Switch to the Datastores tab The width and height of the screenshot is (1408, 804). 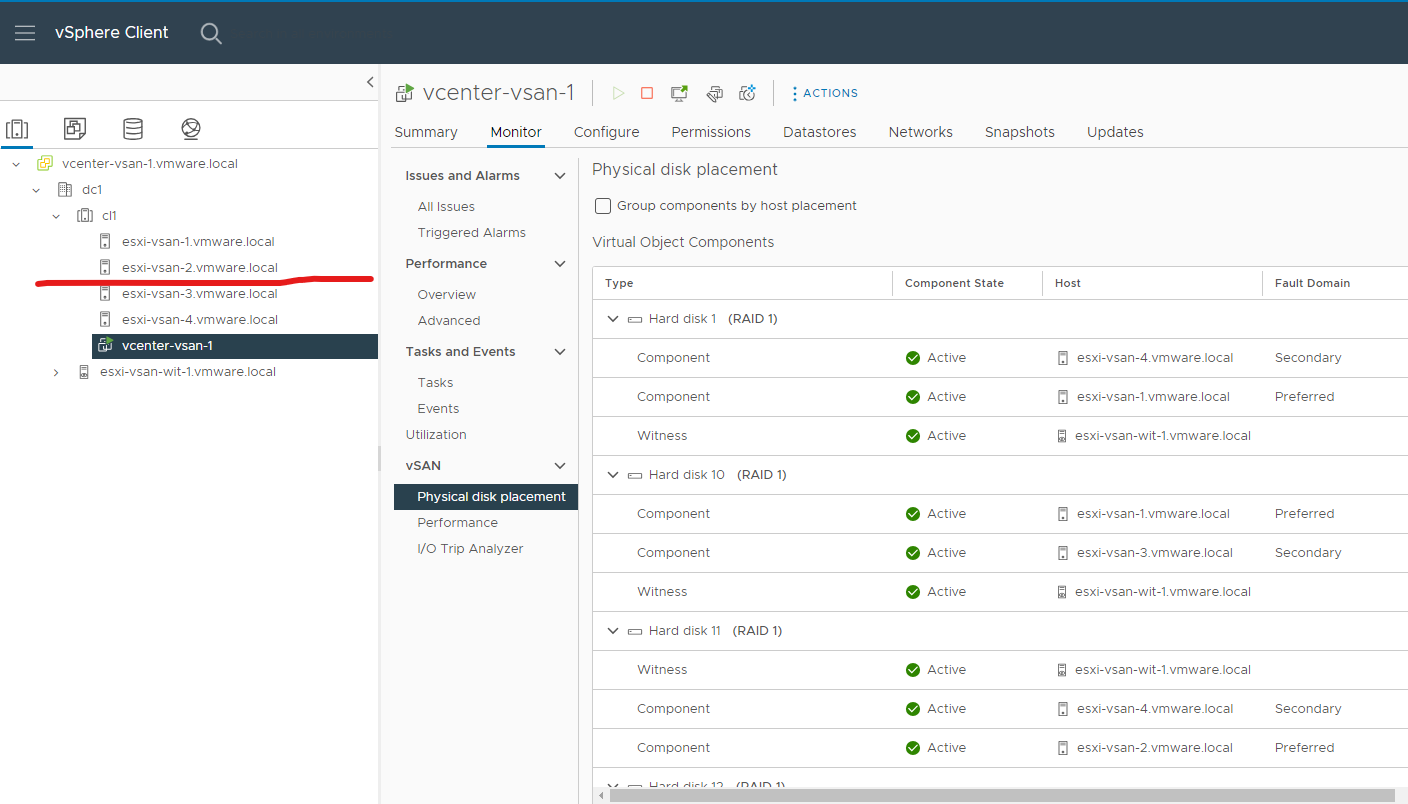[x=820, y=132]
